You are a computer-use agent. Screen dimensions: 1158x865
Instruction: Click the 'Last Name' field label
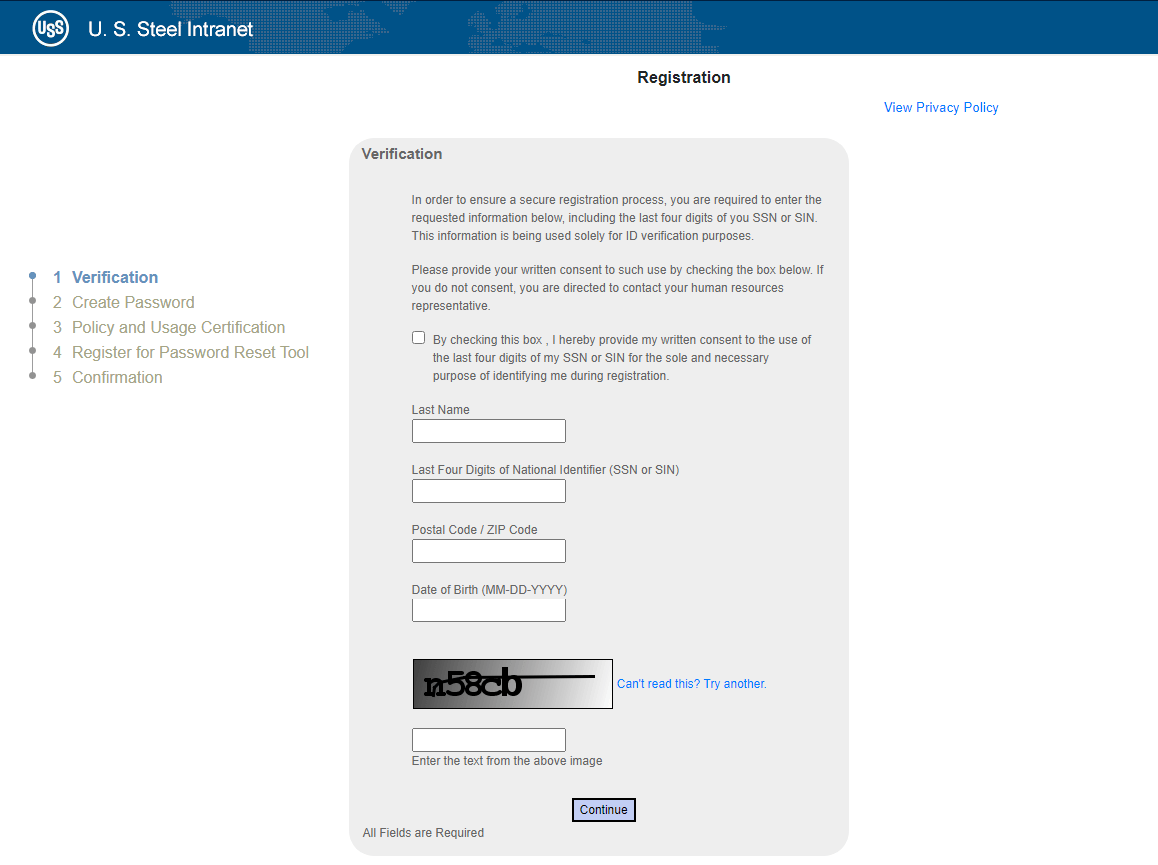point(440,410)
